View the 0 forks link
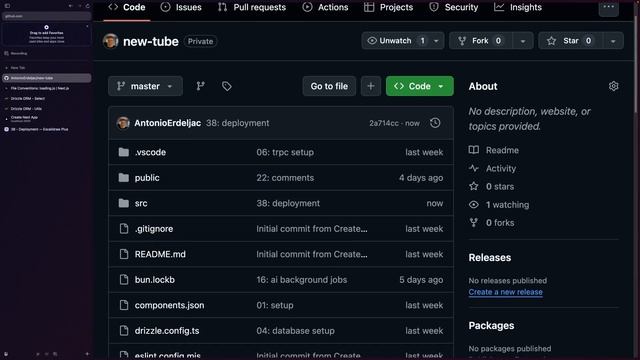Viewport: 640px width, 360px height. pos(491,223)
